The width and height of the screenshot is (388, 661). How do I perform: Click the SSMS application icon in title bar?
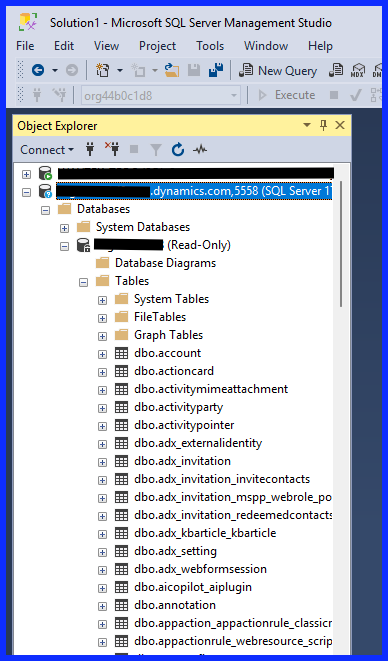click(x=28, y=22)
